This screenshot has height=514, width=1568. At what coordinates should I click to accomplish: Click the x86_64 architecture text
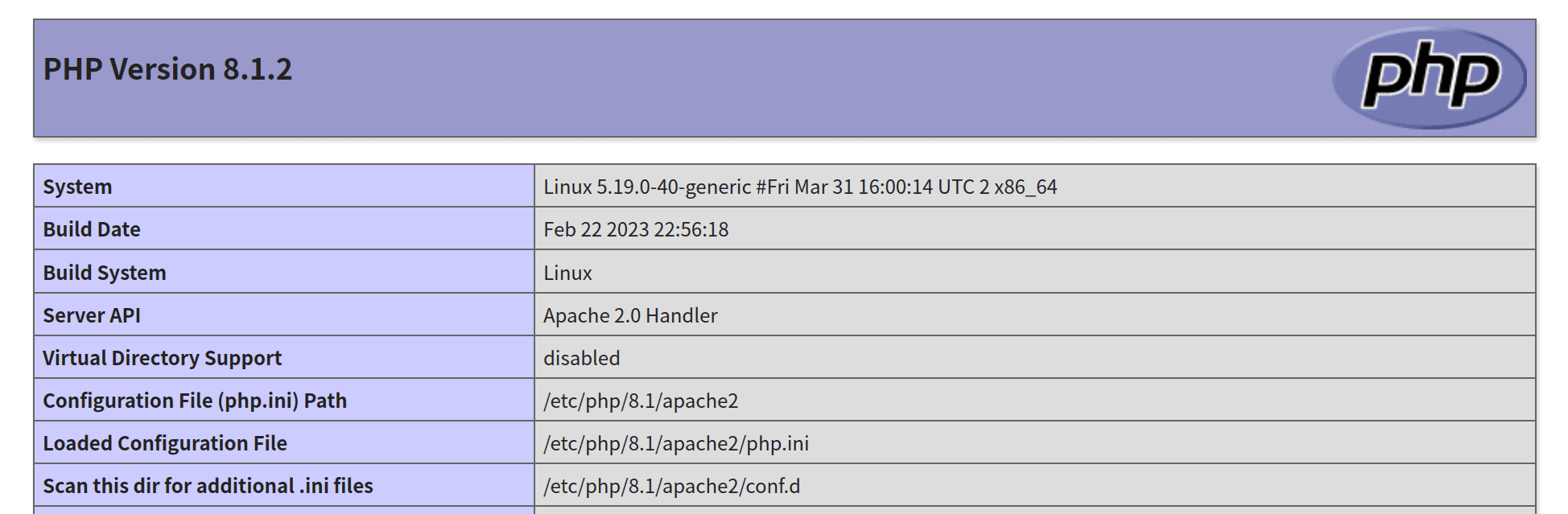tap(1025, 187)
